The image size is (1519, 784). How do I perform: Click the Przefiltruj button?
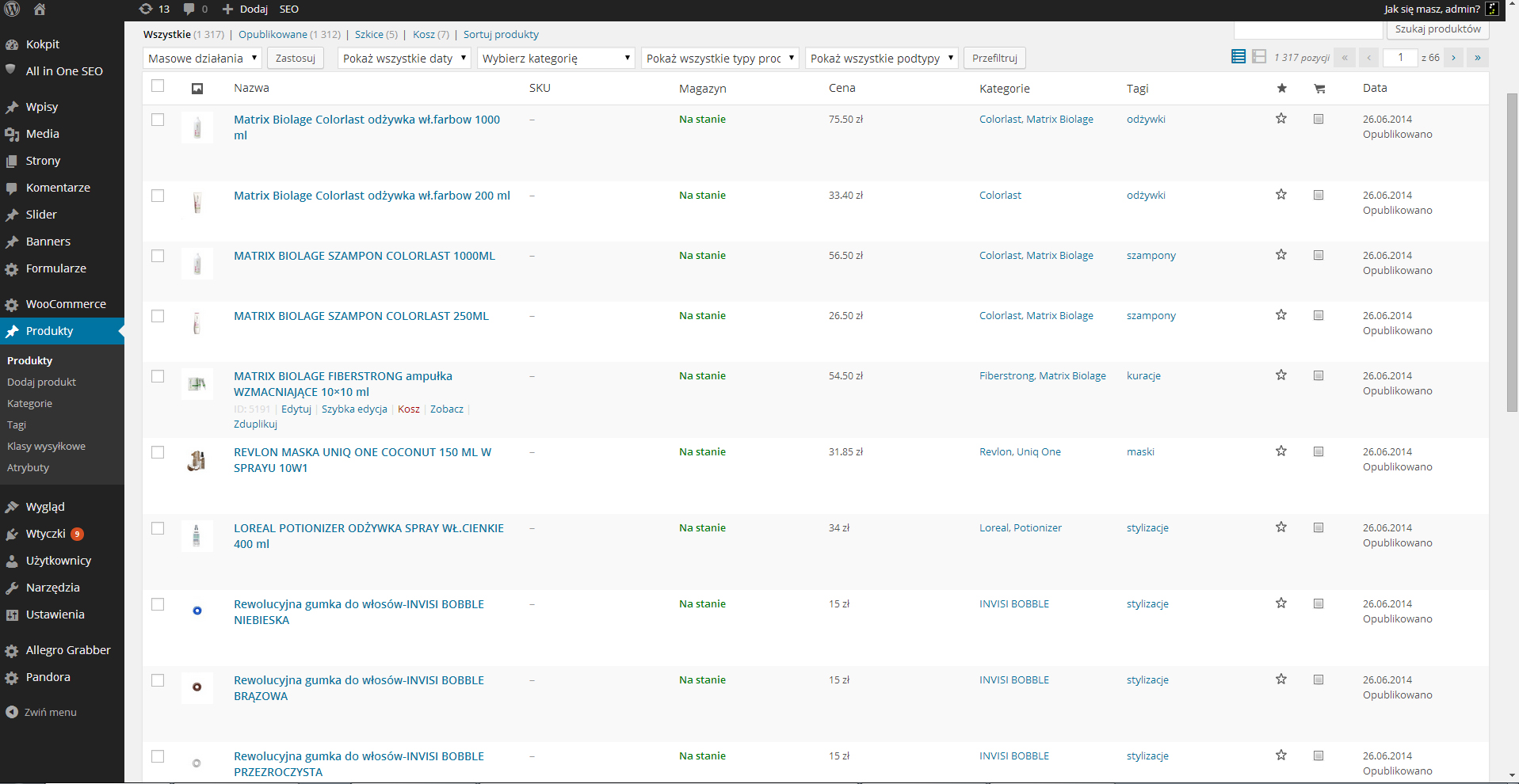(994, 58)
